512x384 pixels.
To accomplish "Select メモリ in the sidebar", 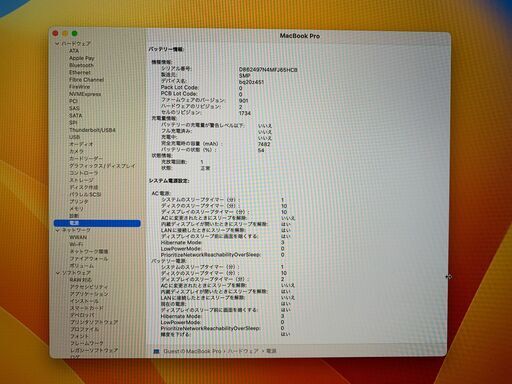I will click(76, 209).
